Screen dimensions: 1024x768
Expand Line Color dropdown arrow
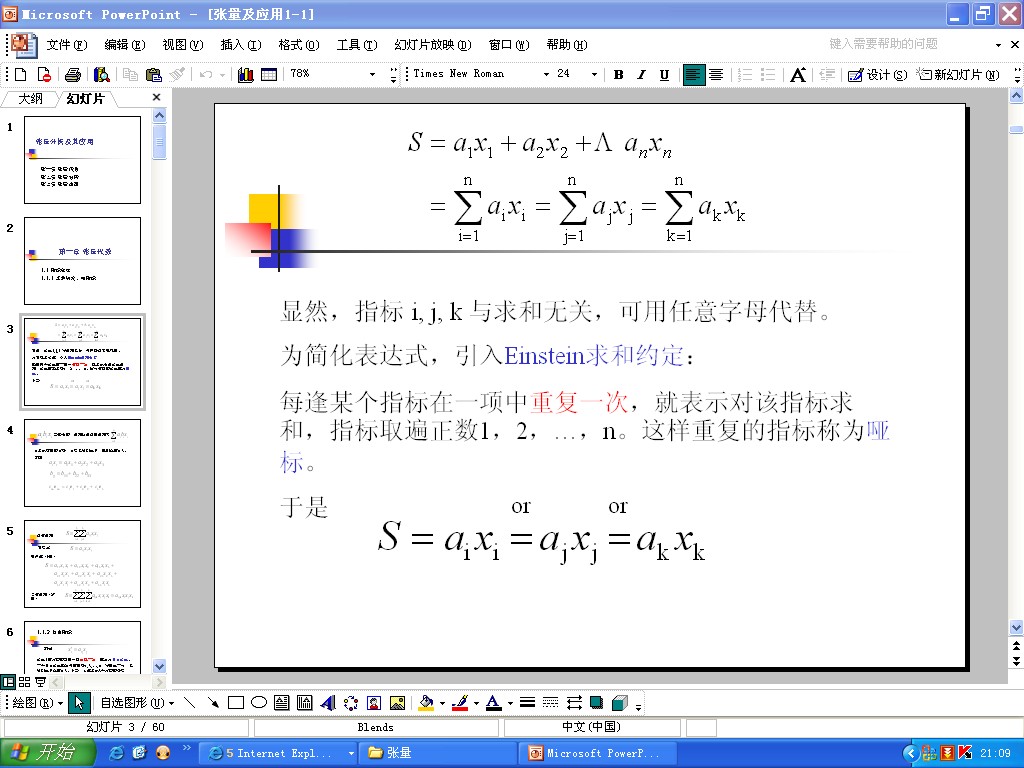click(476, 703)
